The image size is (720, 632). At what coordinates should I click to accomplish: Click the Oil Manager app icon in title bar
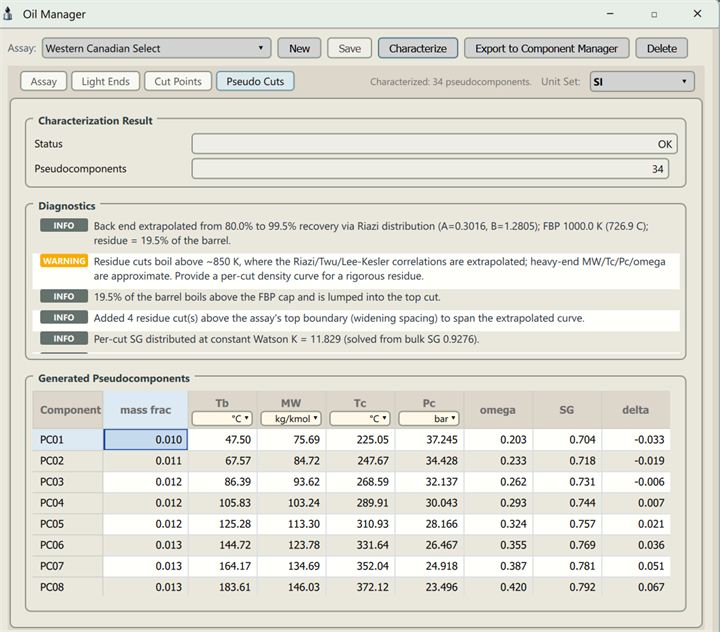pyautogui.click(x=7, y=14)
